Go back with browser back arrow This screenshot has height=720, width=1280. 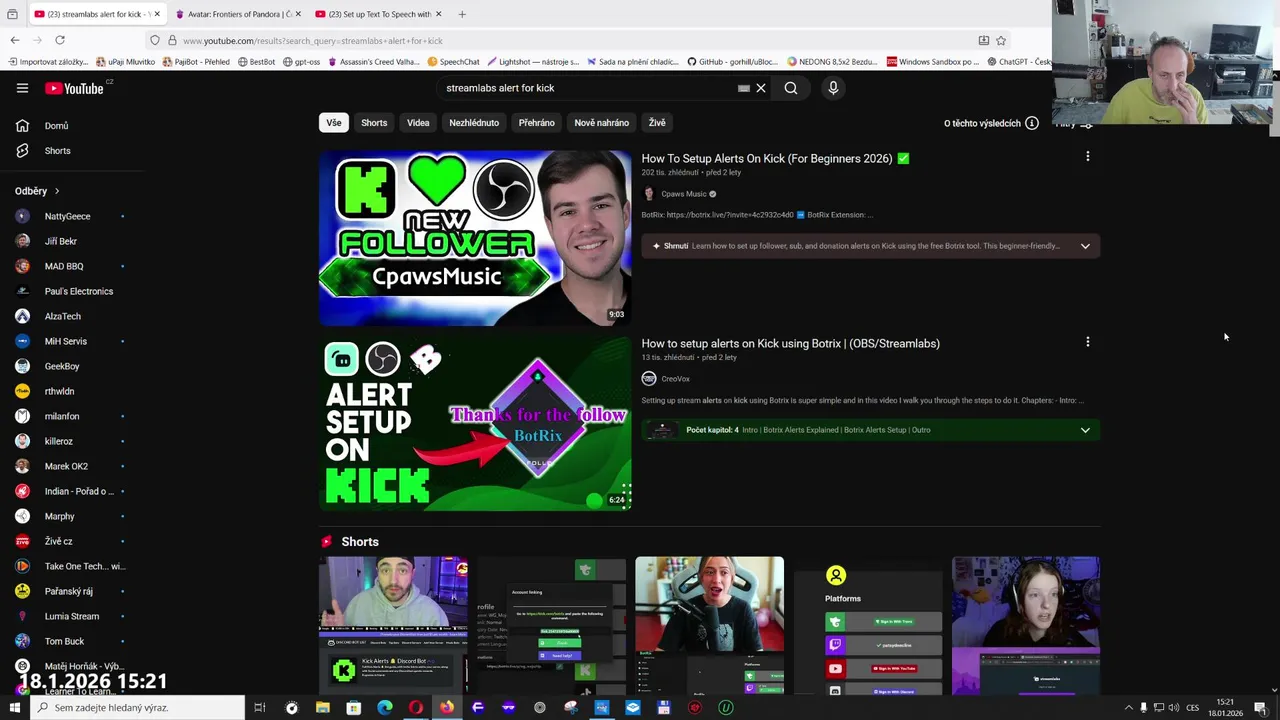click(15, 40)
